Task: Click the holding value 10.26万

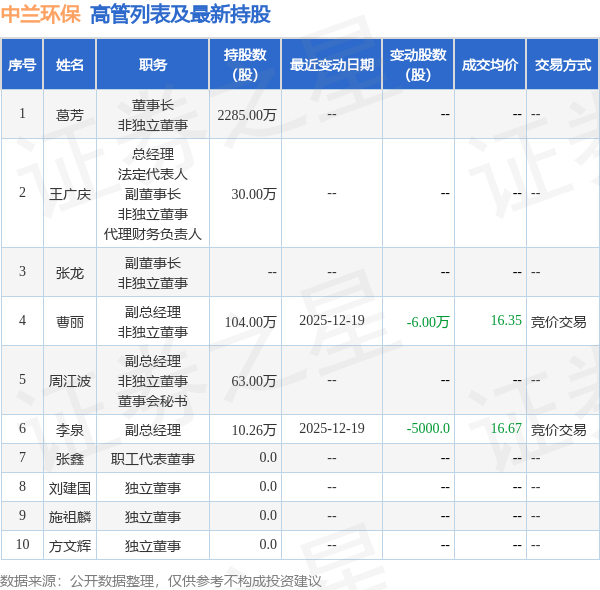Action: [254, 430]
